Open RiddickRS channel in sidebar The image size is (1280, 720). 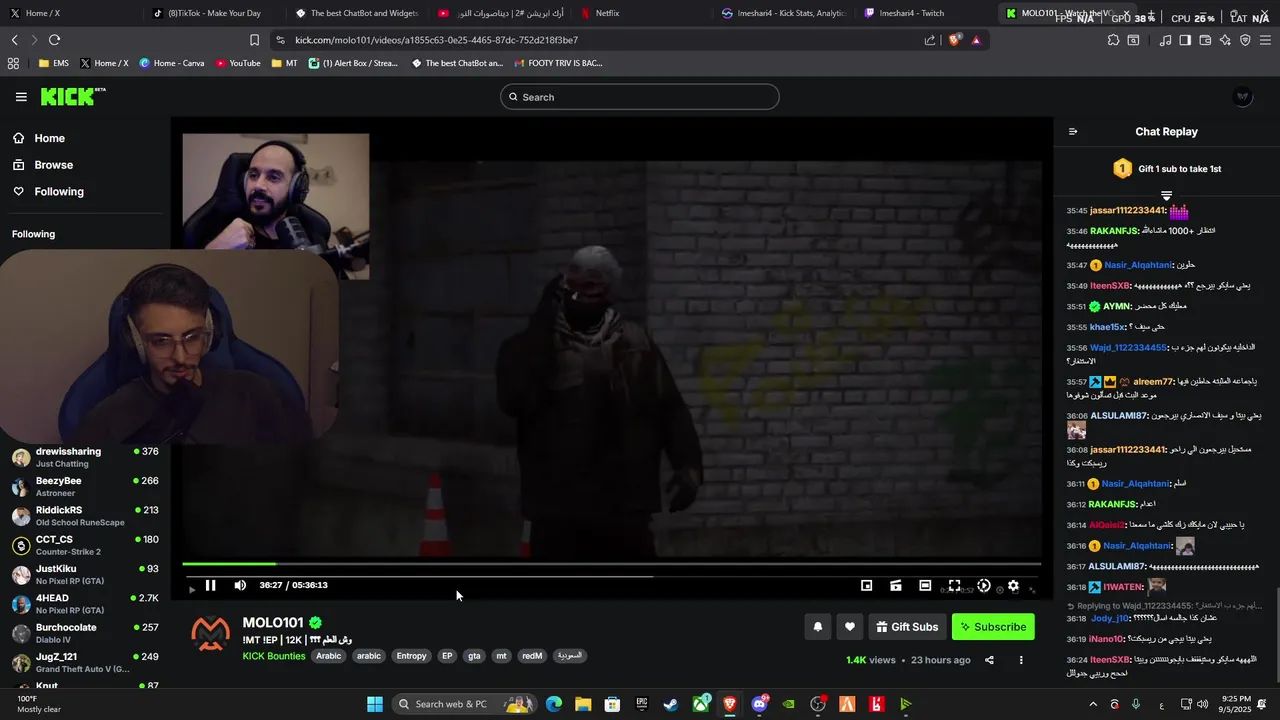(x=85, y=516)
